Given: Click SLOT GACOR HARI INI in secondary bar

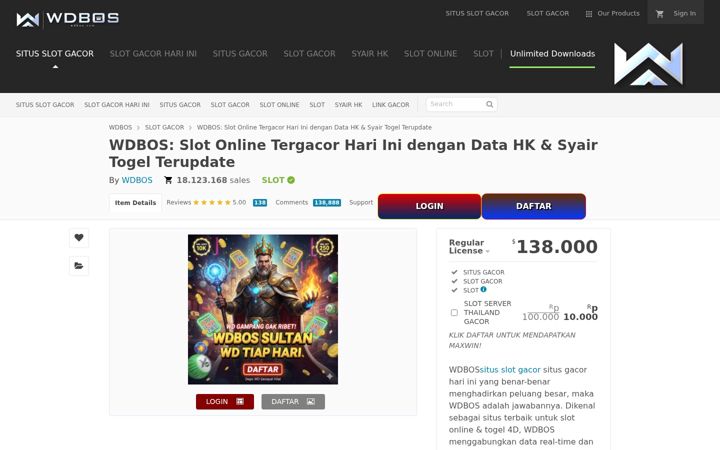Looking at the screenshot, I should (117, 105).
